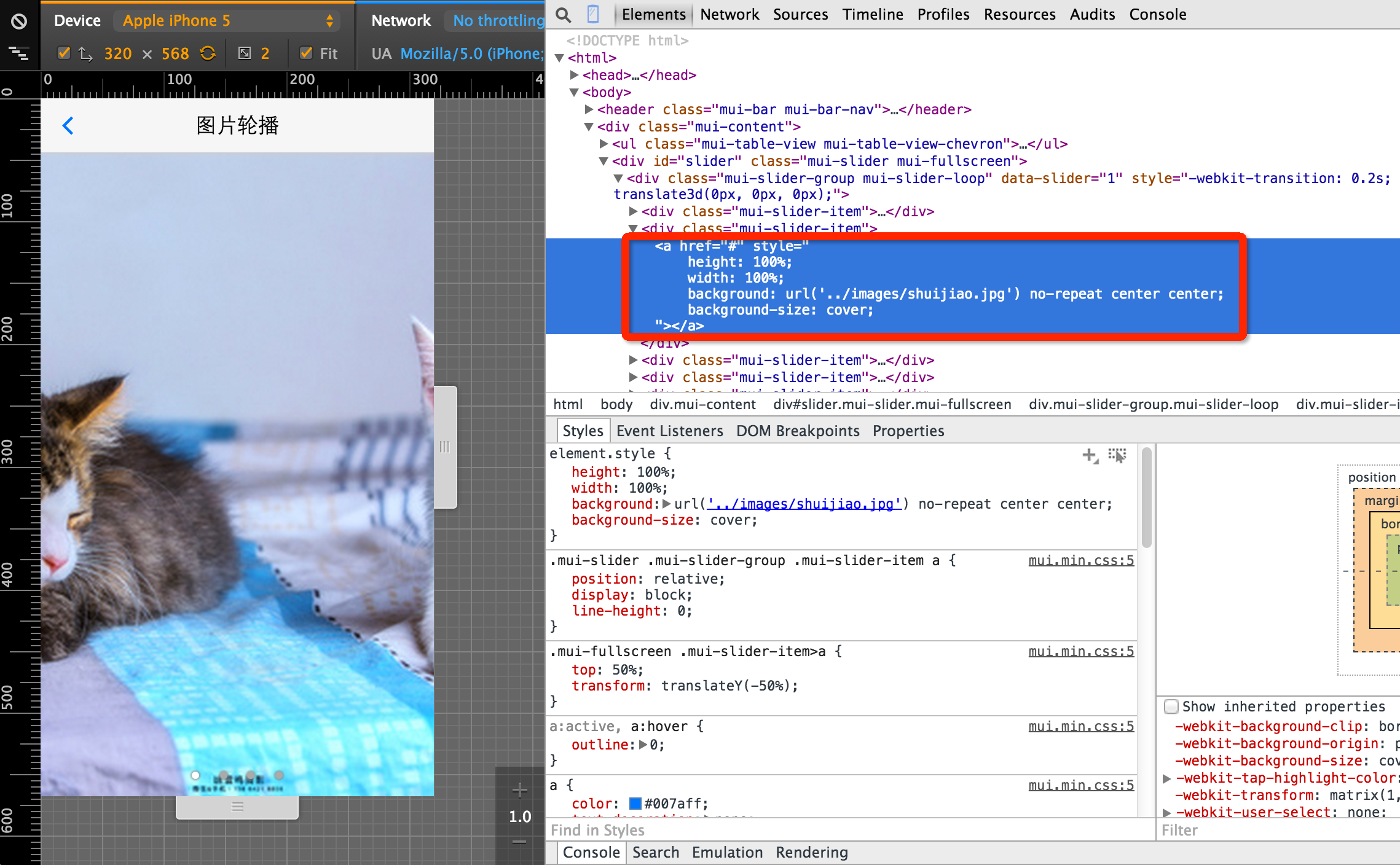The width and height of the screenshot is (1400, 865).
Task: Switch to the Sources panel tab
Action: pos(800,14)
